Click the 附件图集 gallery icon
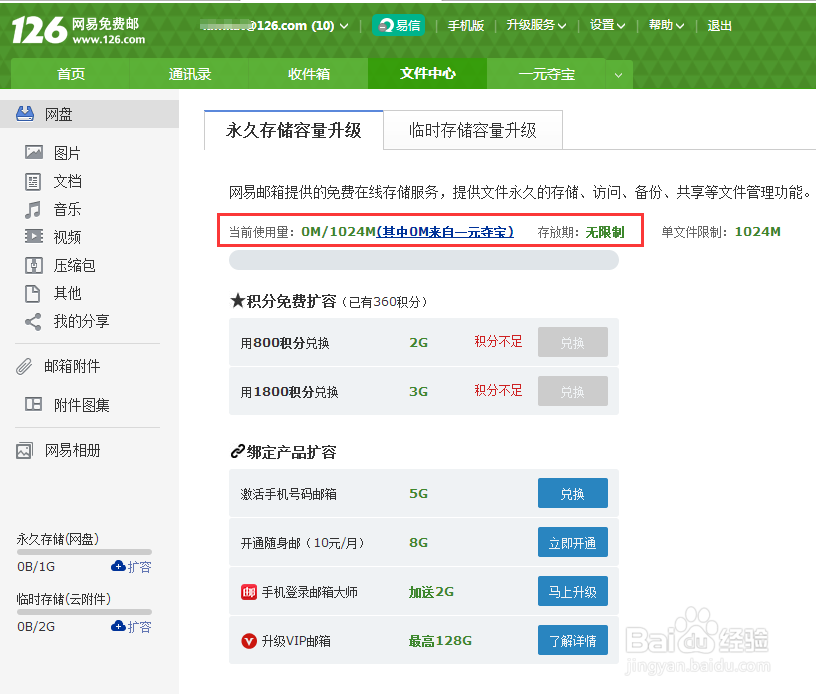The image size is (816, 694). point(33,404)
